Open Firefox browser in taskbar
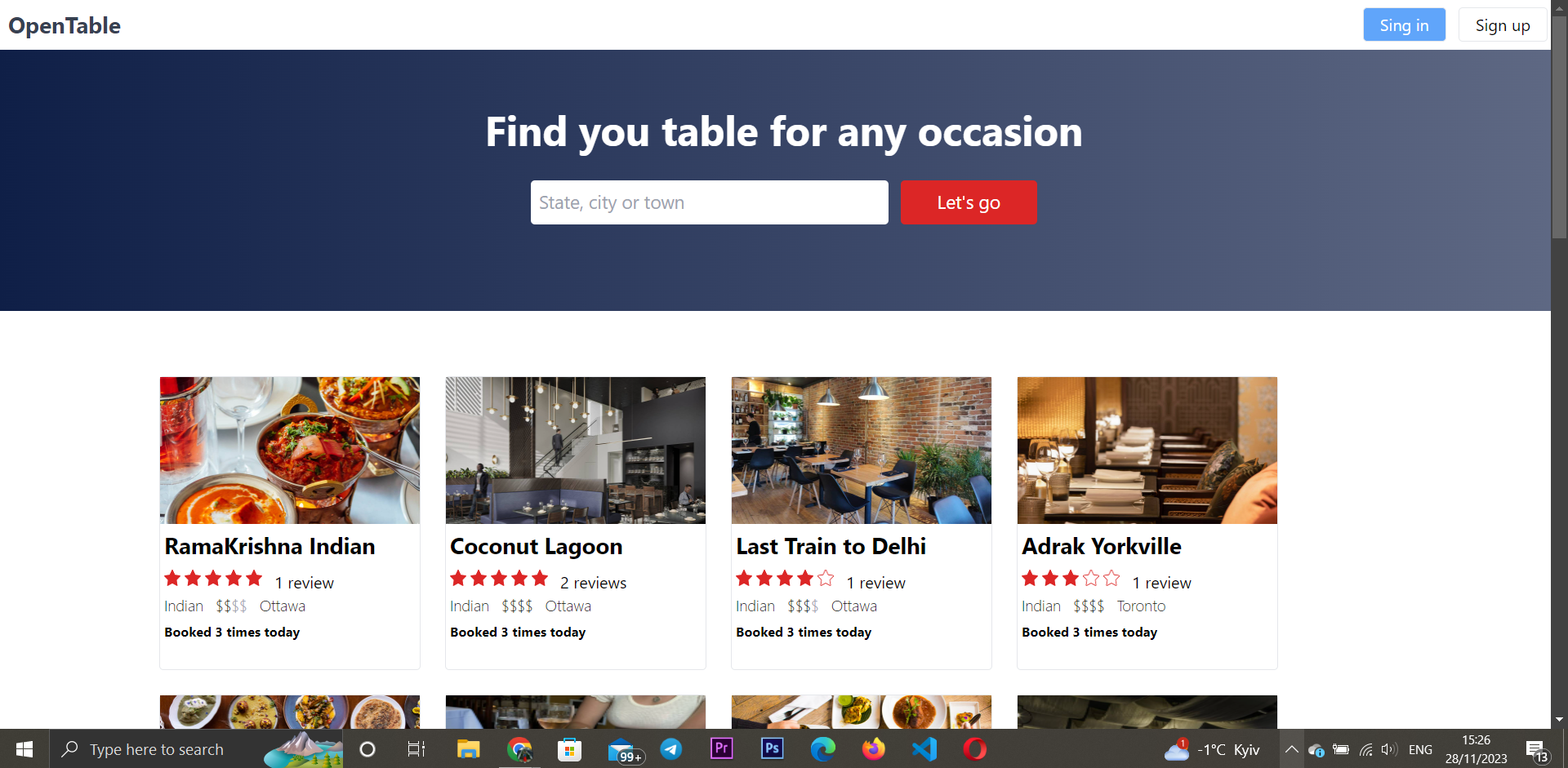1568x768 pixels. click(x=873, y=748)
